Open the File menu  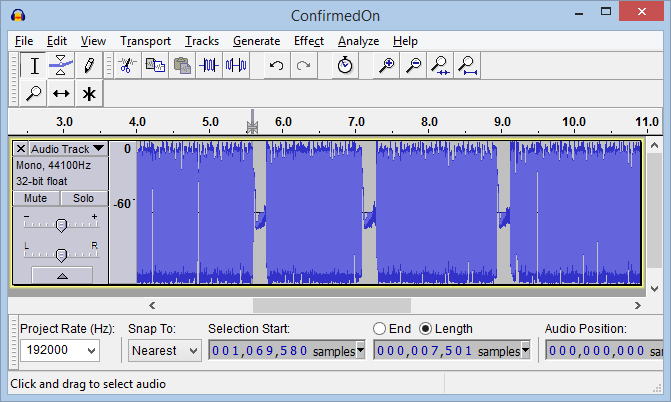(x=24, y=41)
